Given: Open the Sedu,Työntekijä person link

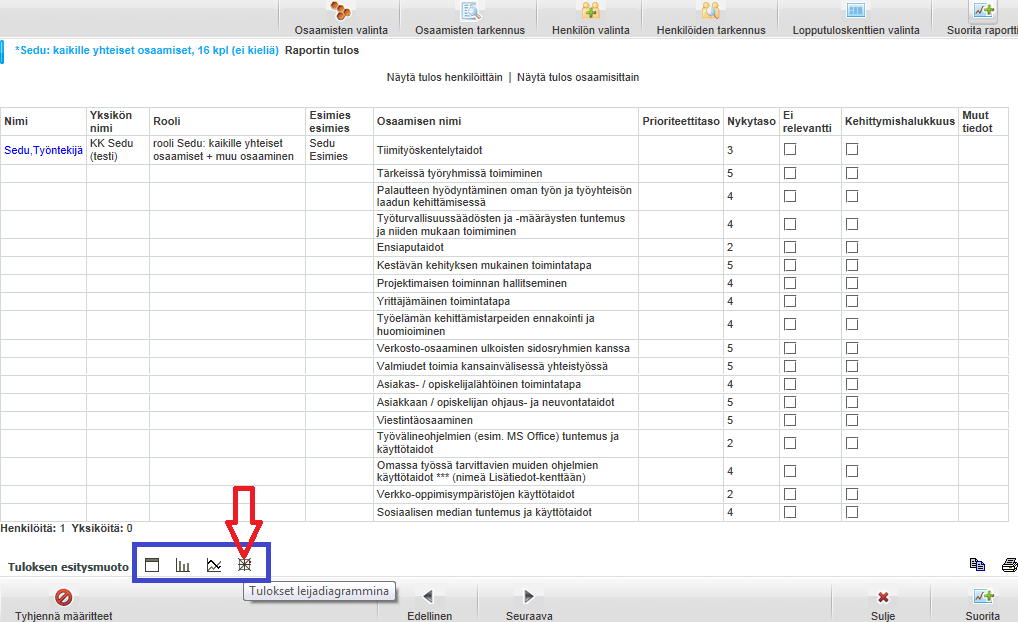Looking at the screenshot, I should [43, 150].
